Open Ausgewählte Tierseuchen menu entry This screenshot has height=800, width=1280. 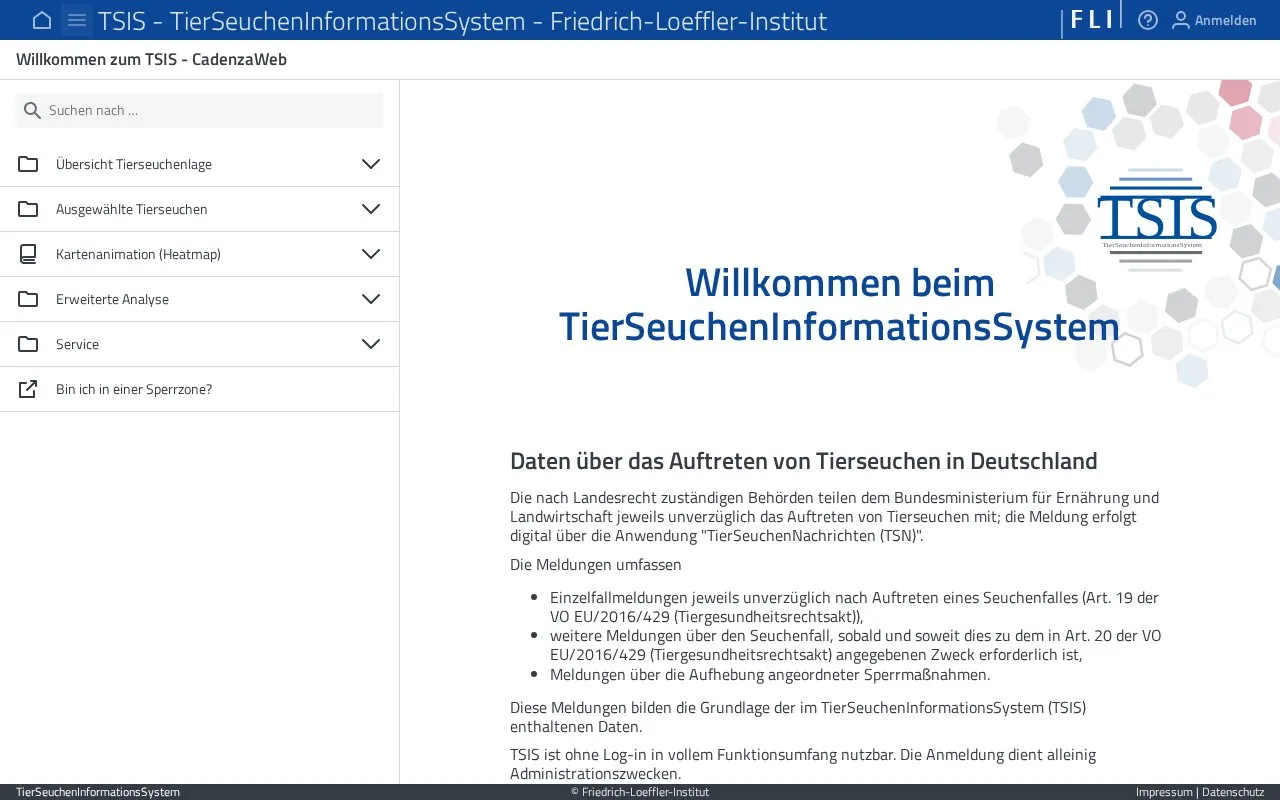(x=200, y=209)
